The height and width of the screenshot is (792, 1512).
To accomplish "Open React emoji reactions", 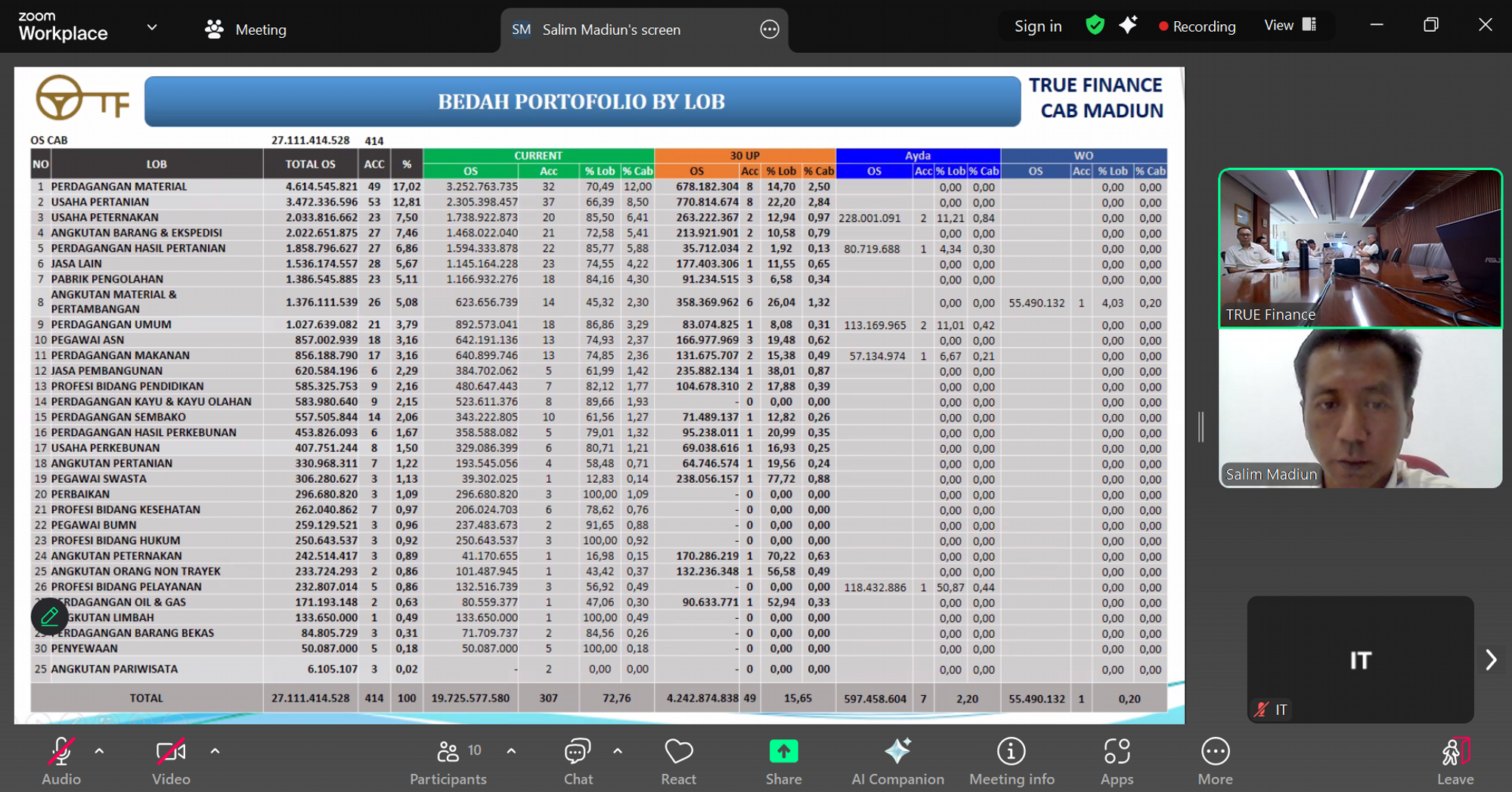I will [x=678, y=761].
